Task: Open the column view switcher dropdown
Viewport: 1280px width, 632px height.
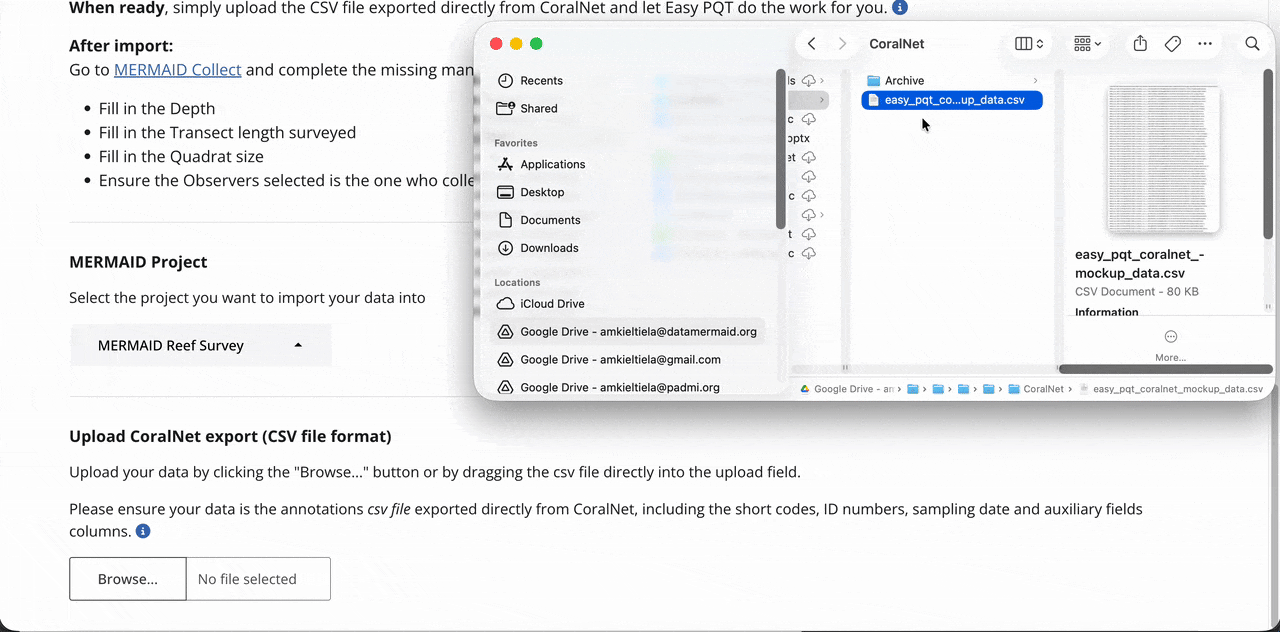Action: click(1029, 44)
